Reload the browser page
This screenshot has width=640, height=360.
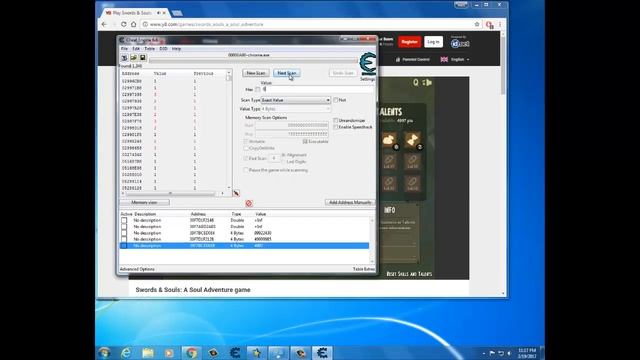[124, 24]
